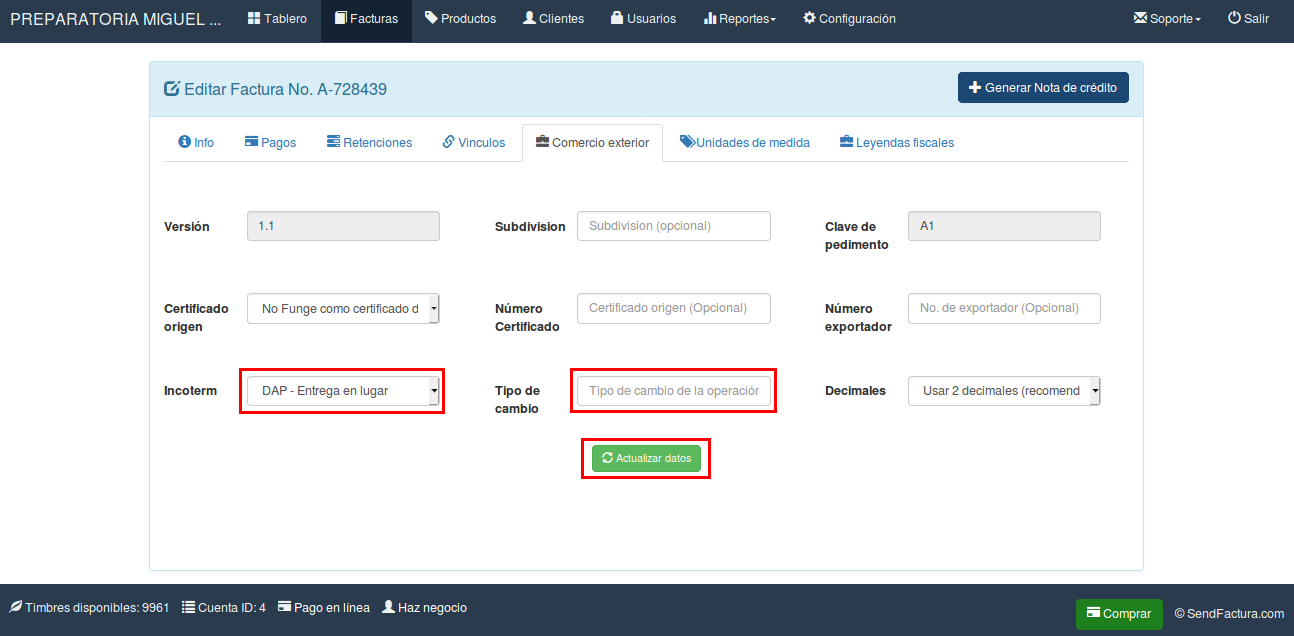Image resolution: width=1294 pixels, height=636 pixels.
Task: Open the Incoterm dropdown
Action: pos(342,391)
